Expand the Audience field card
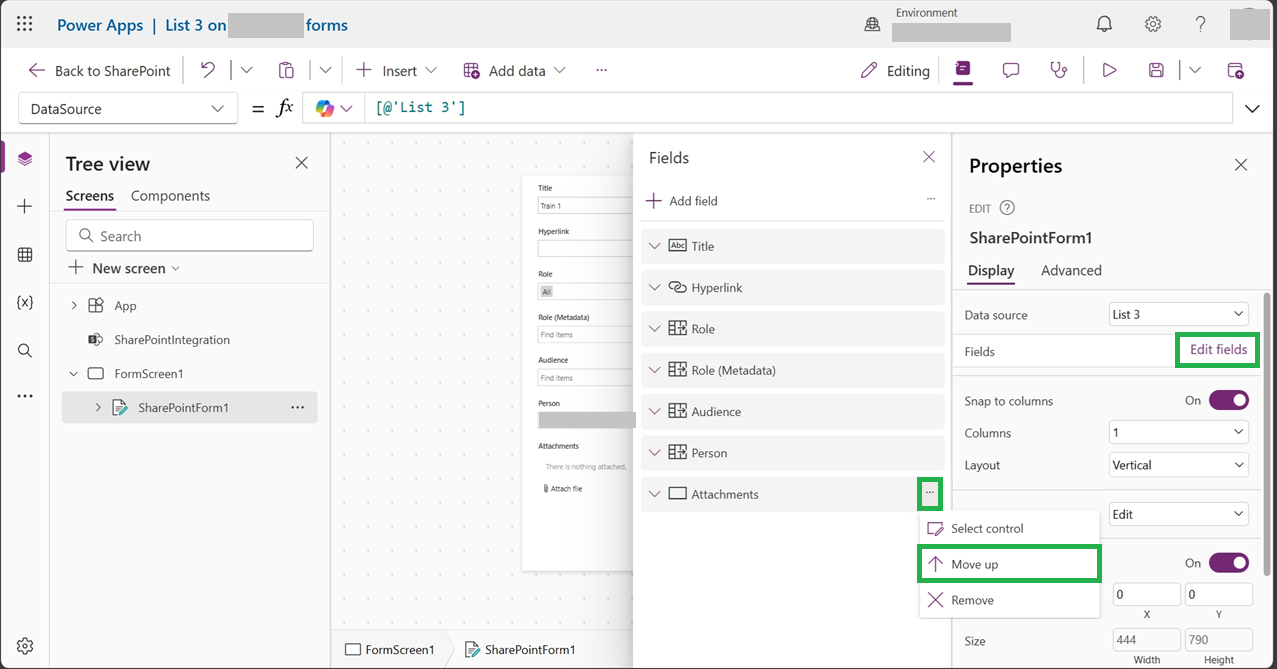This screenshot has width=1277, height=669. [x=655, y=411]
